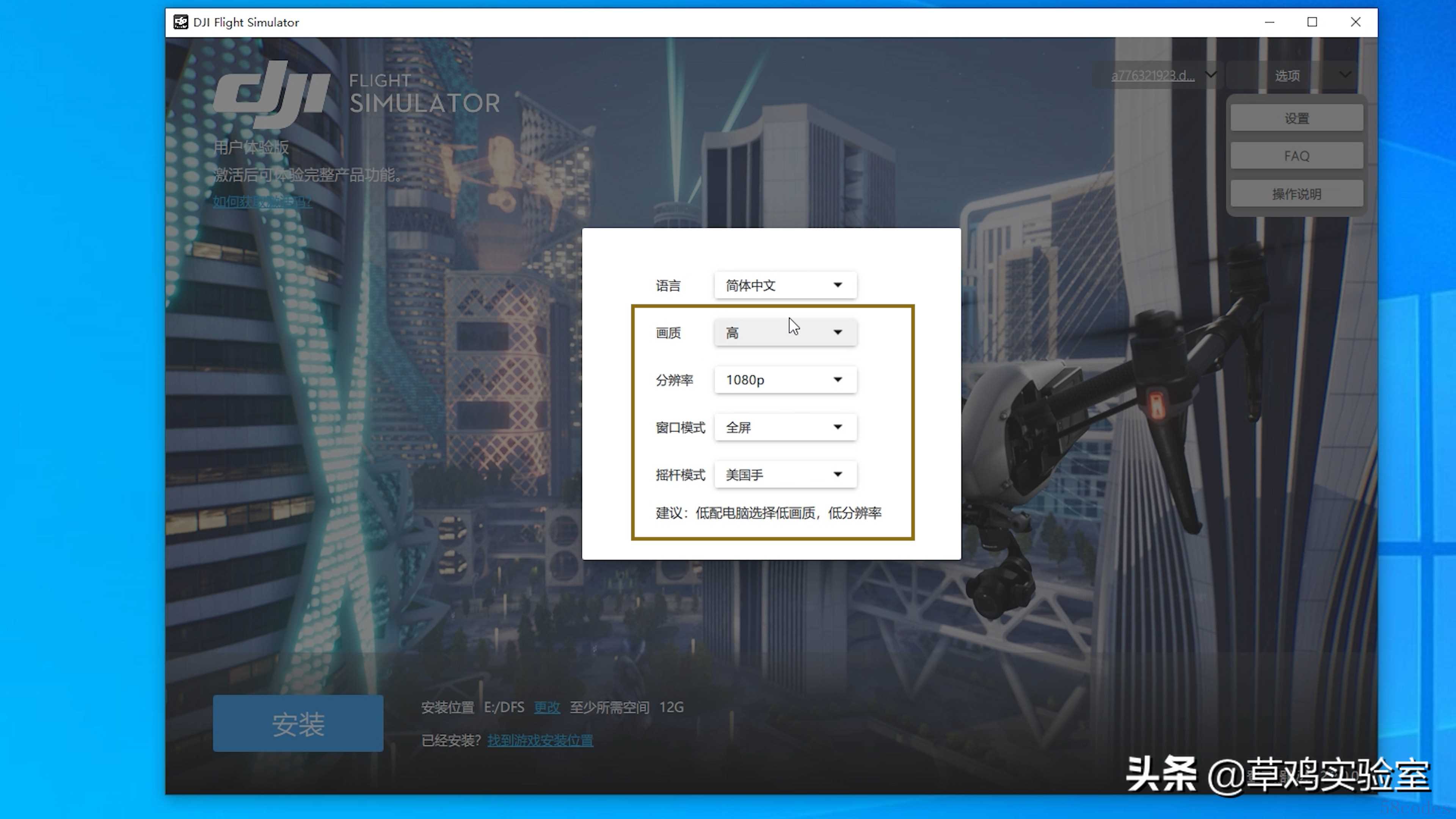The image size is (1456, 819).
Task: Click the 摇杆模式 dropdown arrow
Action: pos(838,474)
